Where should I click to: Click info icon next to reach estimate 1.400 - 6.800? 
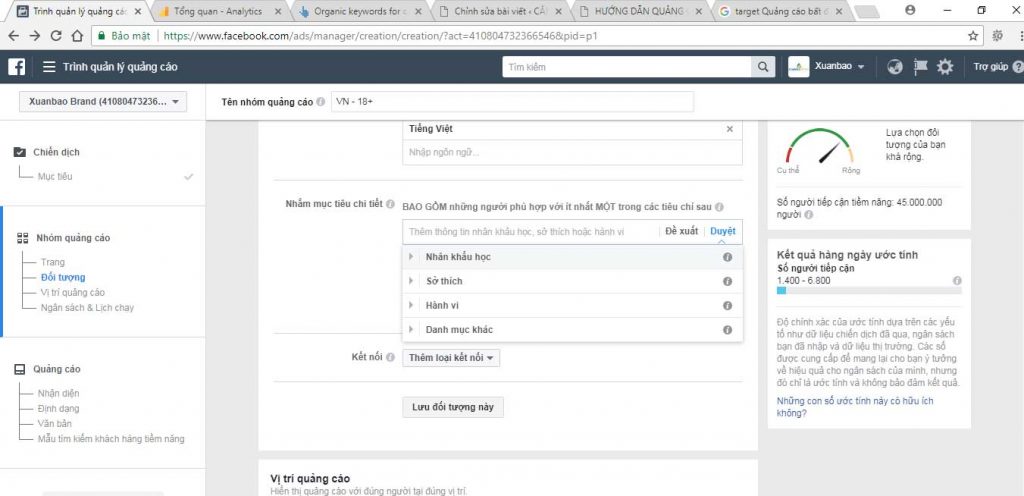click(x=957, y=281)
